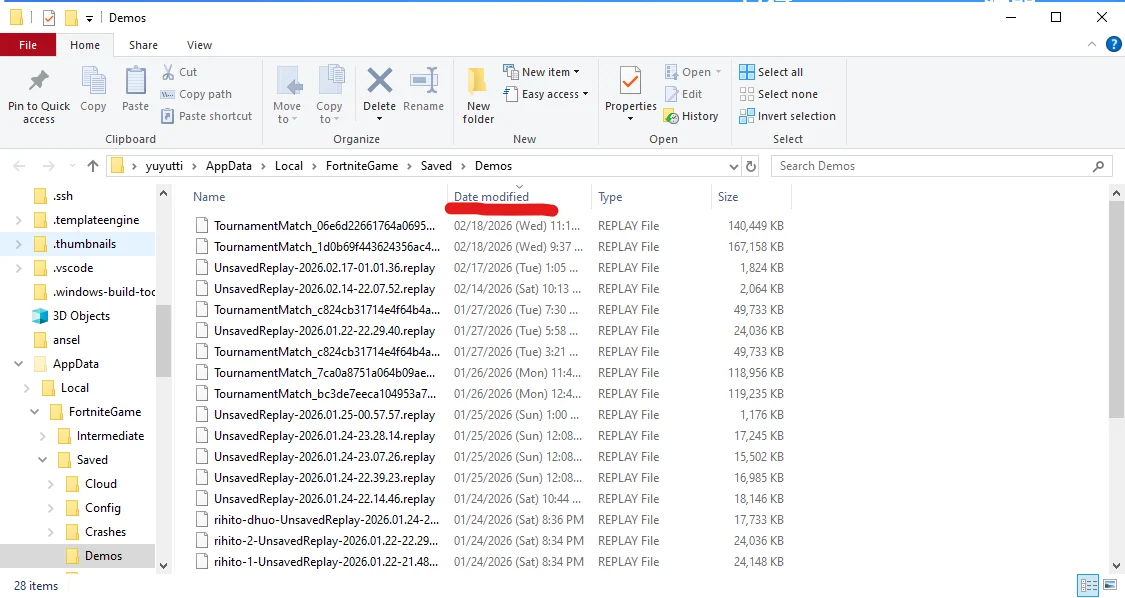Switch to large thumbnails view icon
Screen dimensions: 1125x598
click(x=1109, y=585)
